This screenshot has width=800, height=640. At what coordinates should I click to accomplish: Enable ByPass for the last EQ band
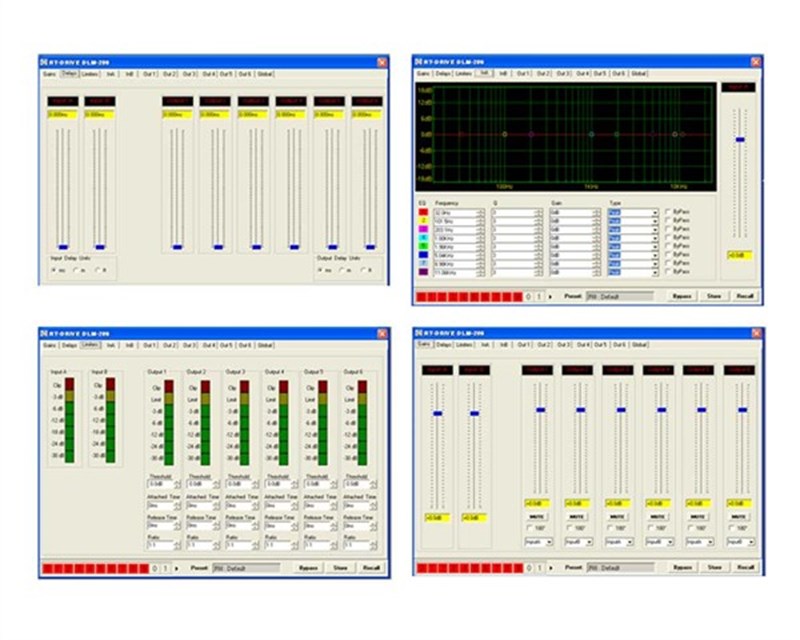[668, 272]
